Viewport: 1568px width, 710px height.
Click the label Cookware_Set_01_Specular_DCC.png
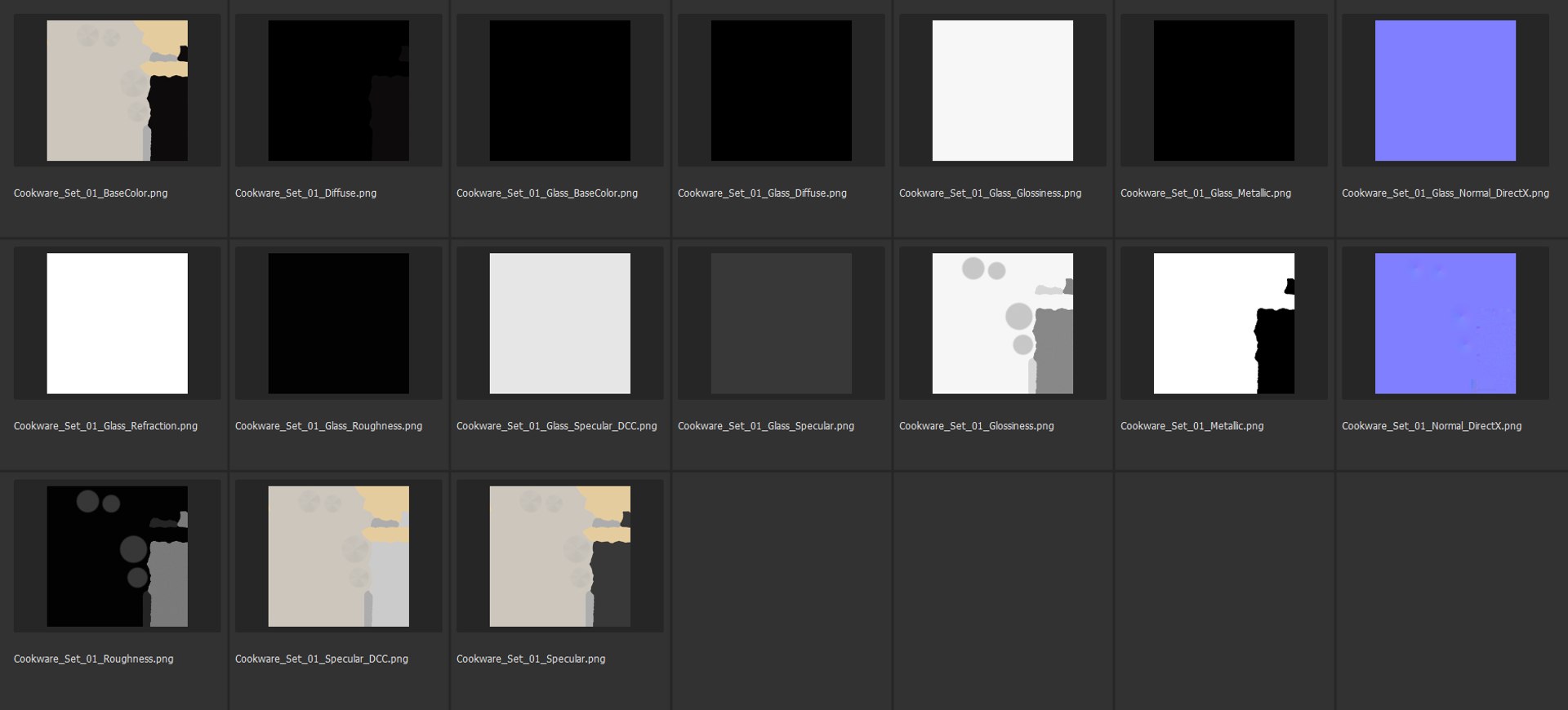pyautogui.click(x=322, y=659)
